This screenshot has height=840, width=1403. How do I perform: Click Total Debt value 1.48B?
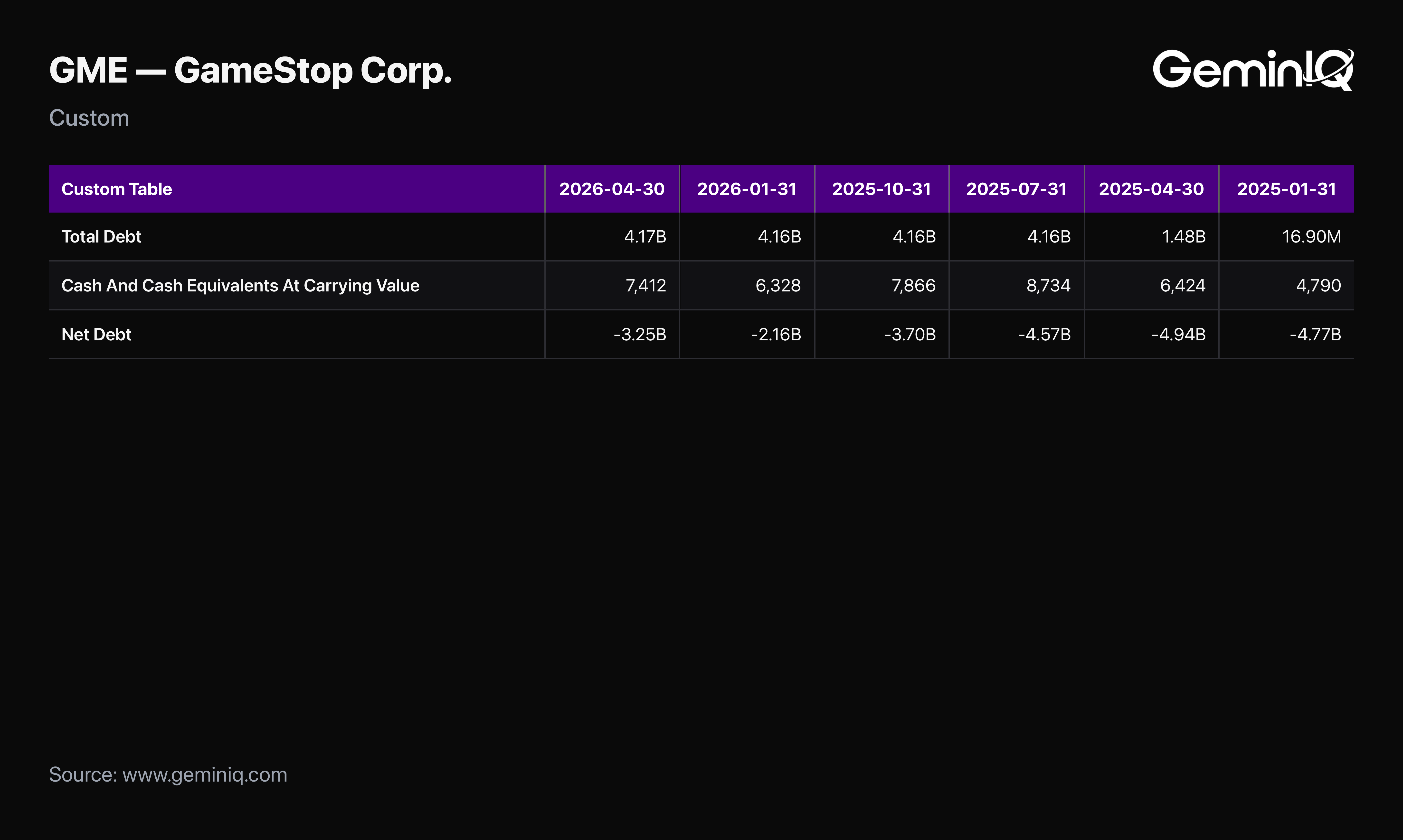[x=1183, y=237]
